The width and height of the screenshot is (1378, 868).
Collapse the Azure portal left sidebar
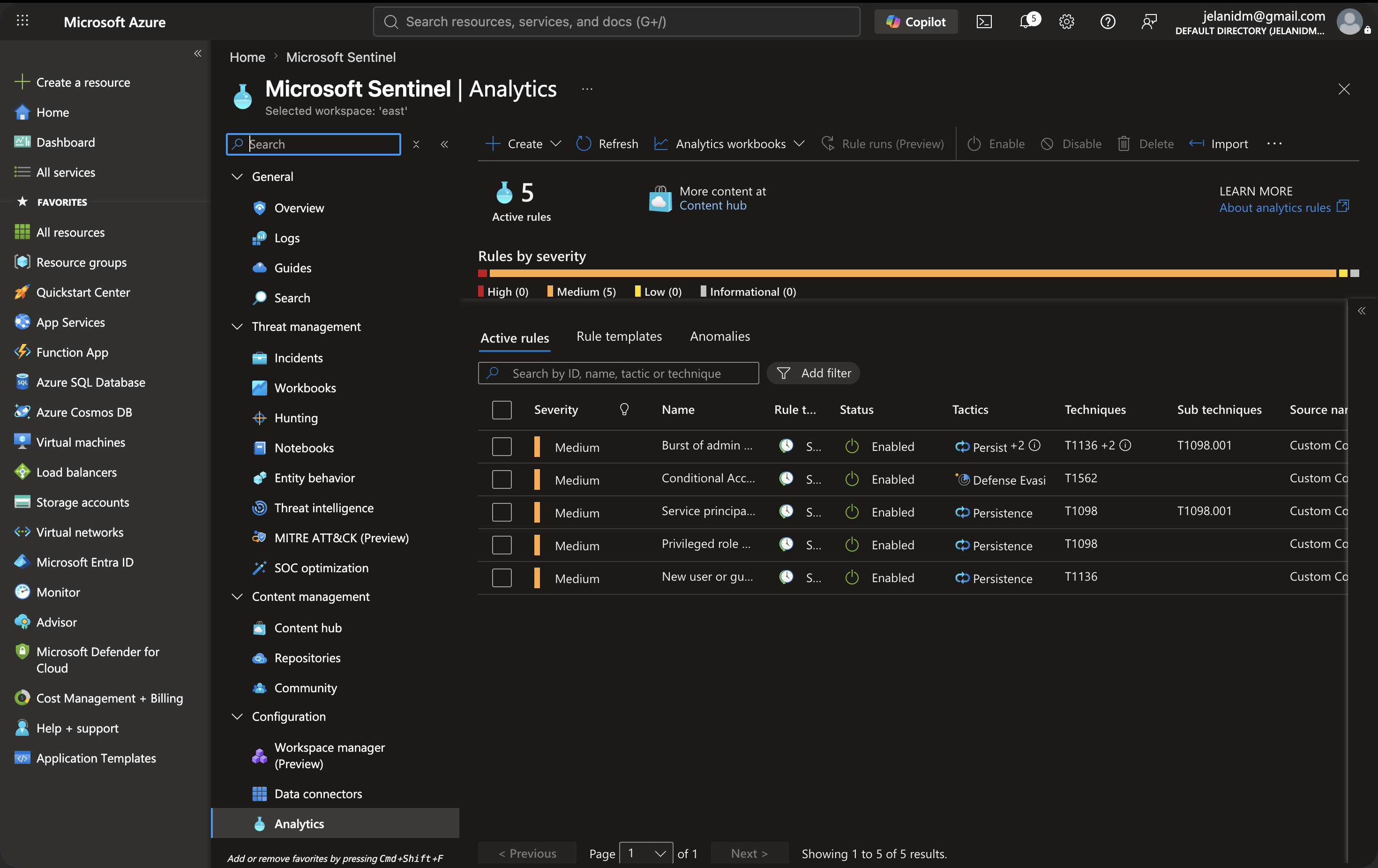(x=197, y=53)
